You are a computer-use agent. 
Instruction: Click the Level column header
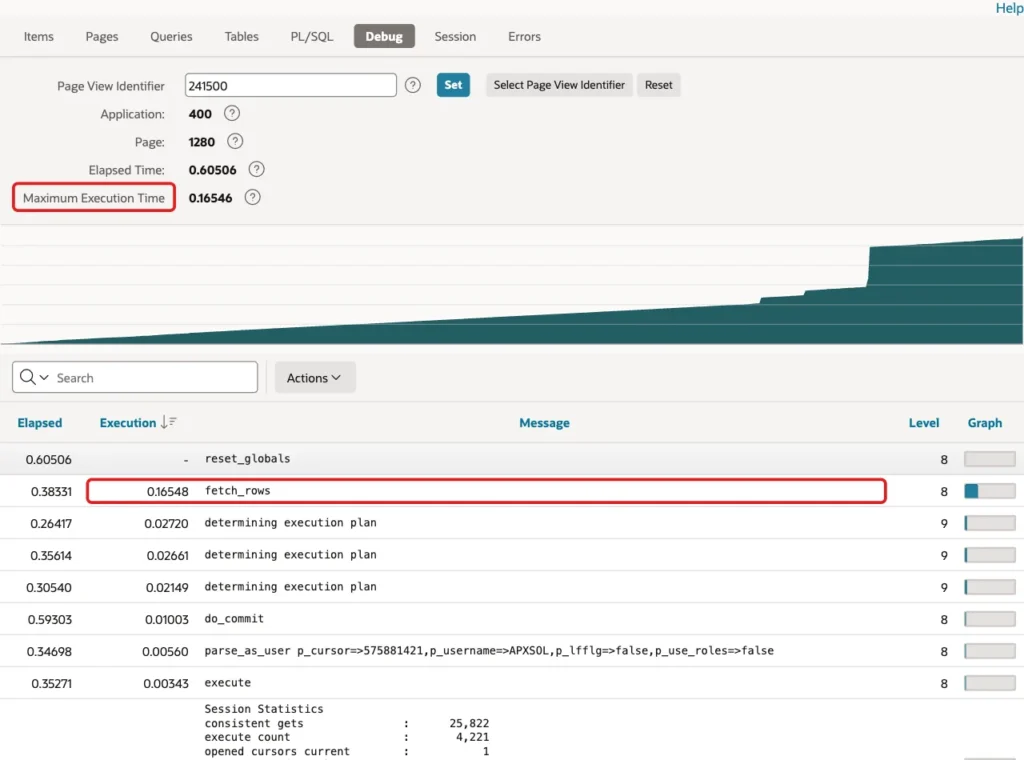click(924, 422)
